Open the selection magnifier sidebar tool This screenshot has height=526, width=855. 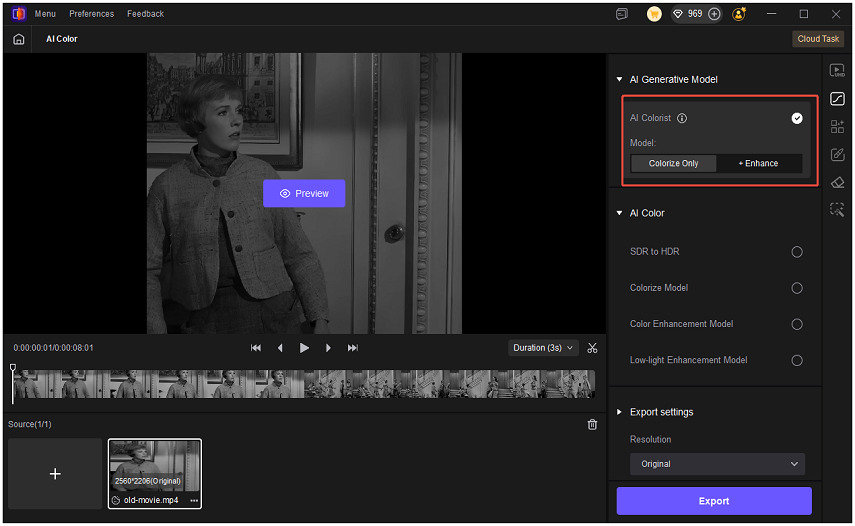tap(837, 210)
